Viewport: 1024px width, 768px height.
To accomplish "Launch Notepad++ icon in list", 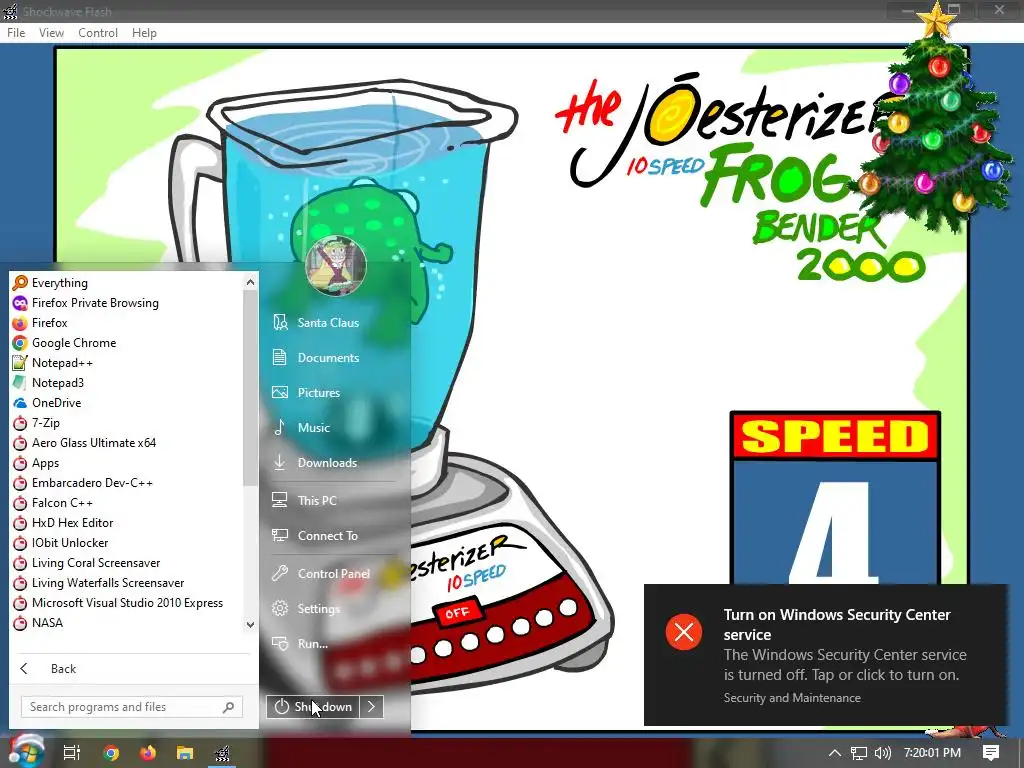I will (20, 363).
